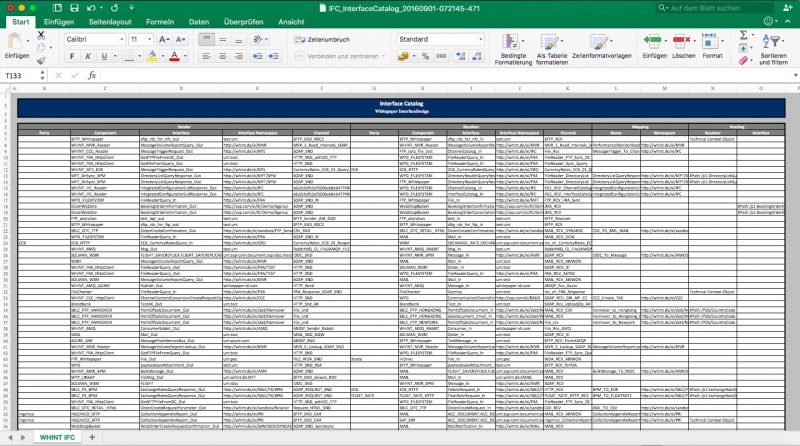Toggle bottom vertical alignment
This screenshot has width=800, height=446.
click(239, 39)
